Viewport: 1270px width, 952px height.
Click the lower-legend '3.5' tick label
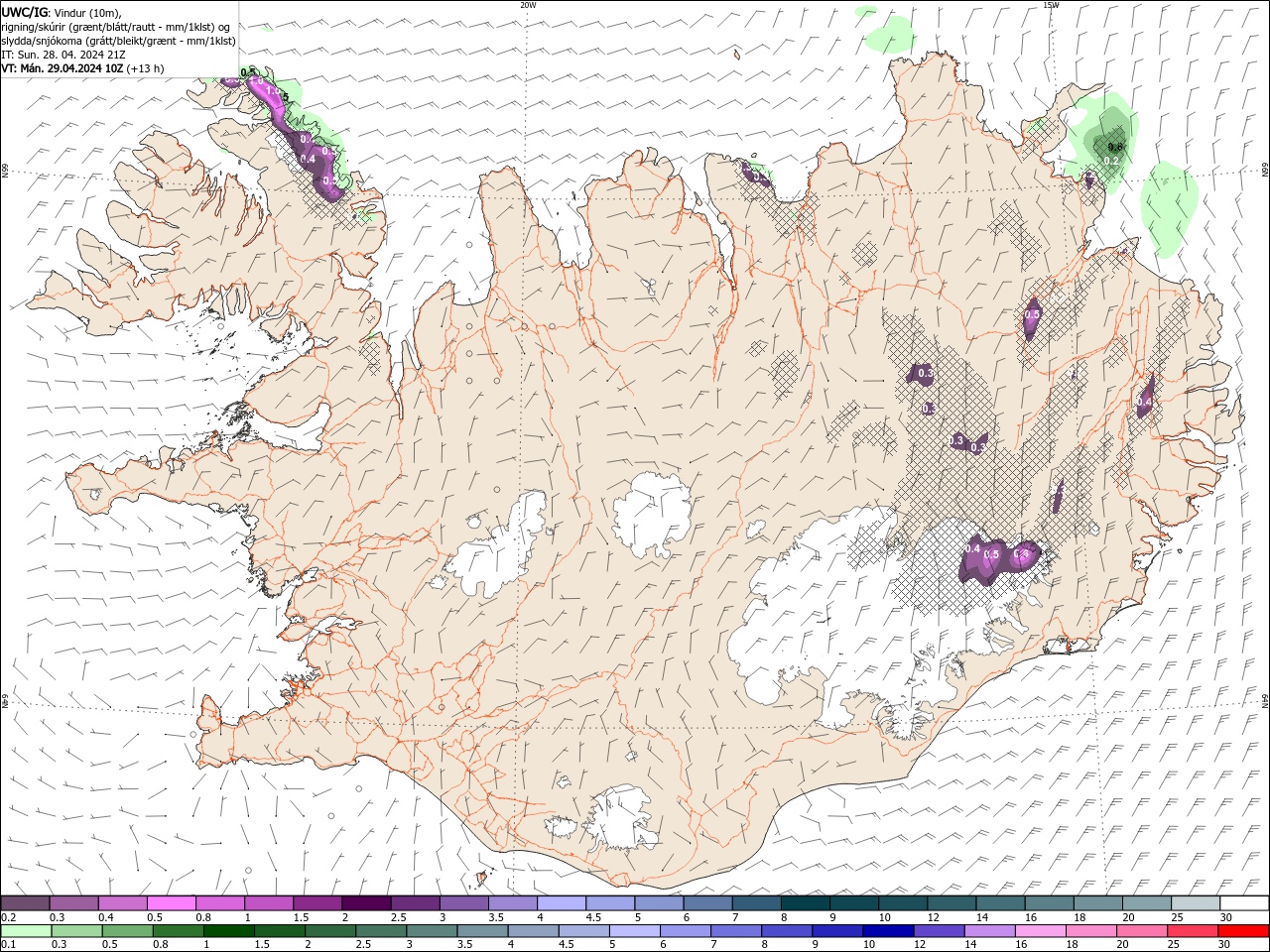click(x=465, y=945)
